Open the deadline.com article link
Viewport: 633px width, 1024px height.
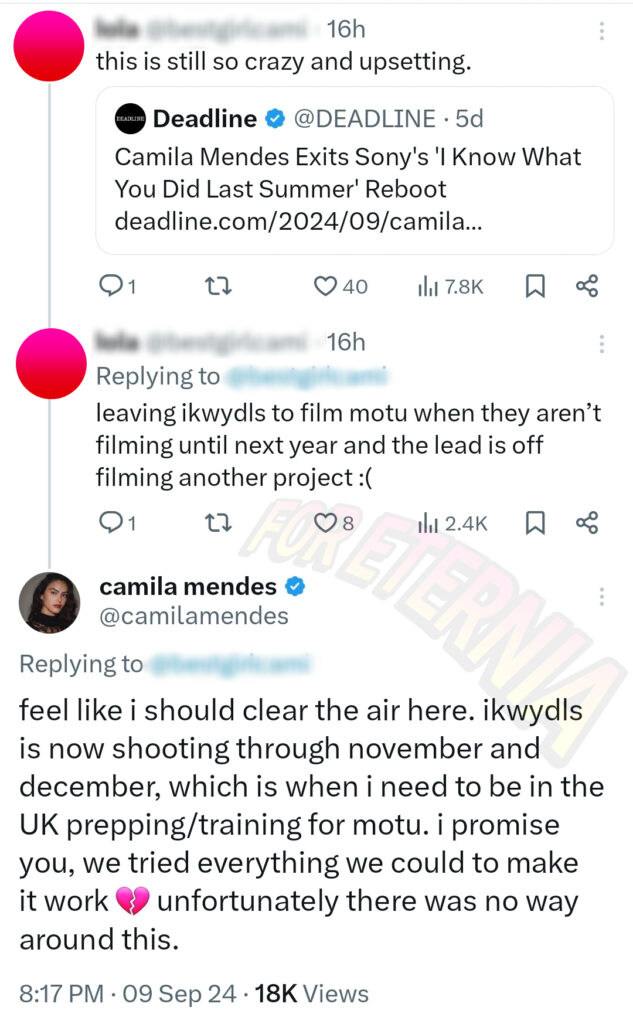coord(298,221)
